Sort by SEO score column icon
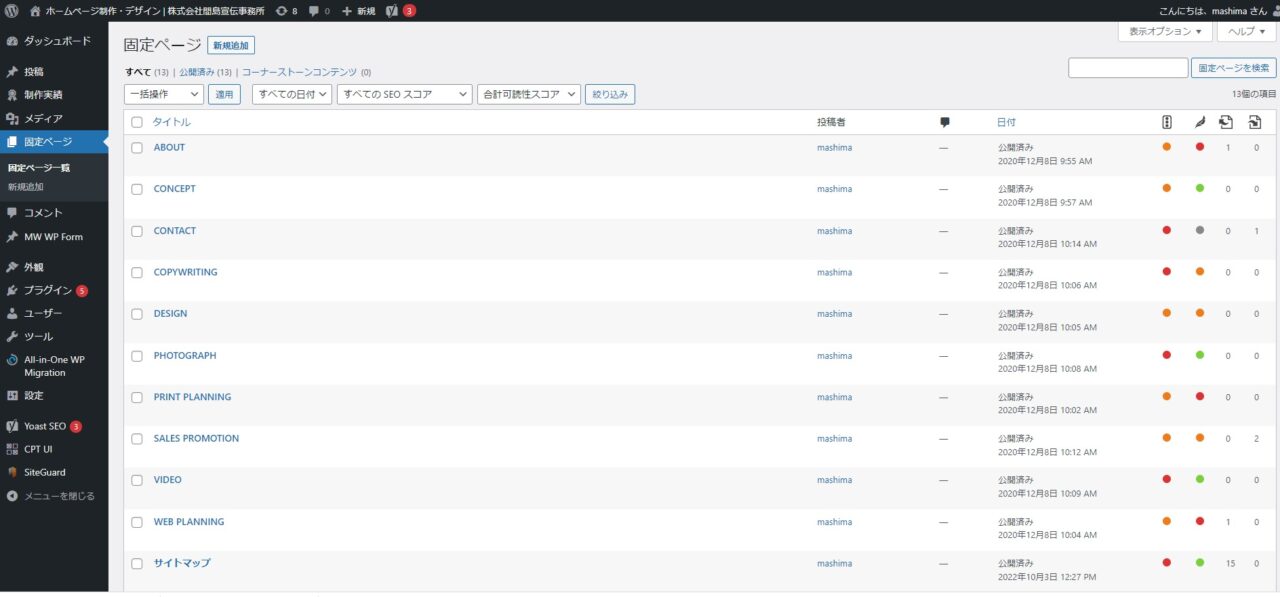 click(x=1167, y=122)
